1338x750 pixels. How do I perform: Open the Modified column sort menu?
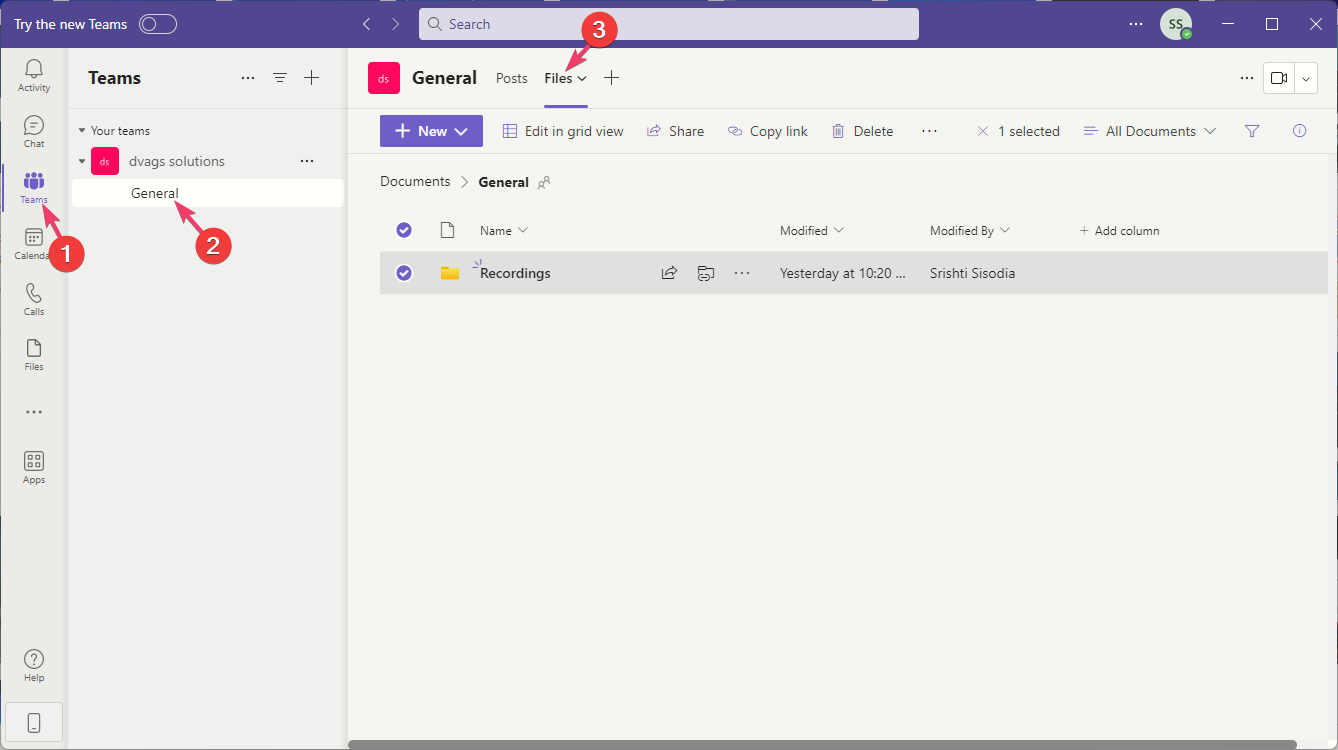812,231
